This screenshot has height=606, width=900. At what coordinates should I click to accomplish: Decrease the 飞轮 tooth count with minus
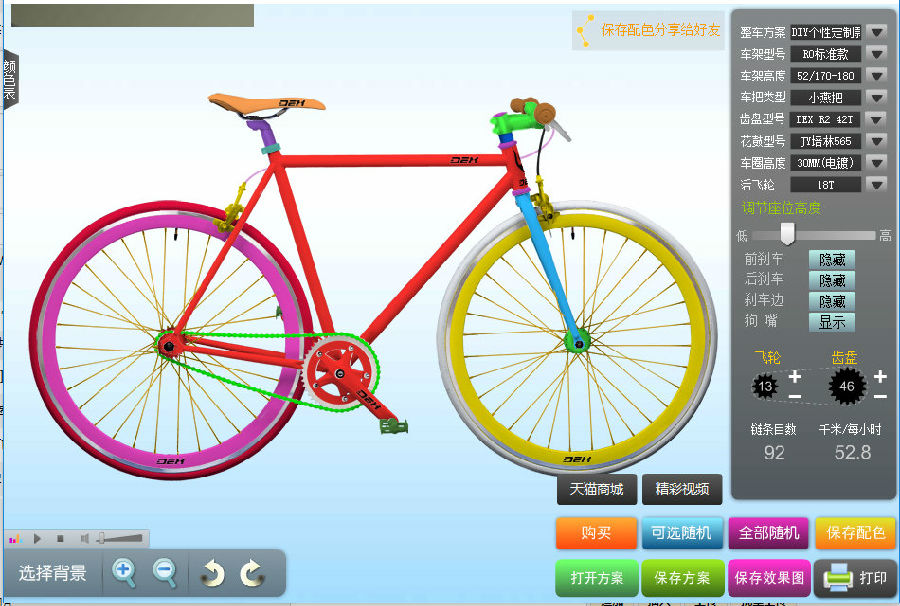coord(795,397)
